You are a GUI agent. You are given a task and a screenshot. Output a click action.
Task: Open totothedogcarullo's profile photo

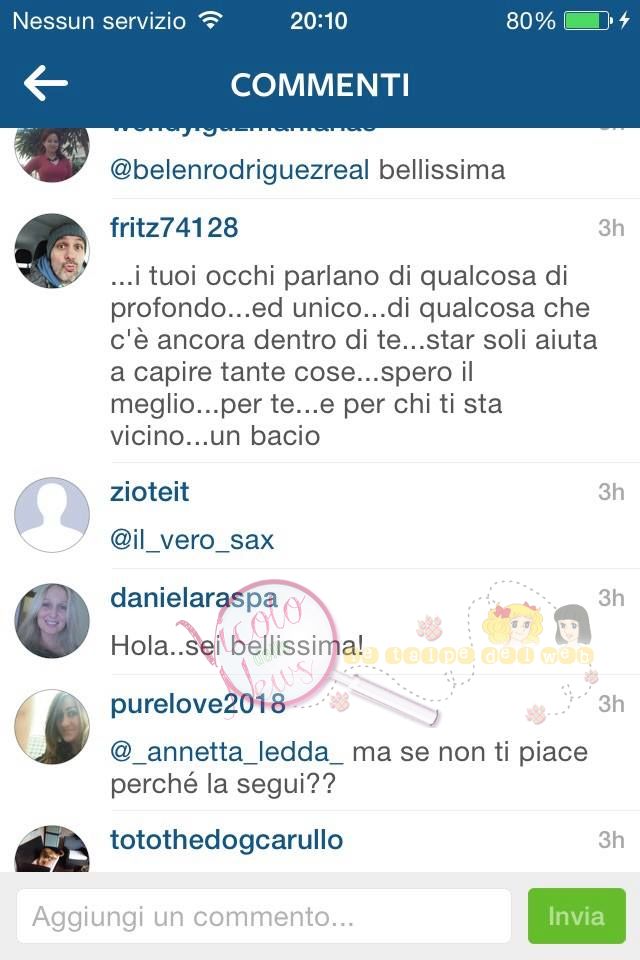pos(52,849)
